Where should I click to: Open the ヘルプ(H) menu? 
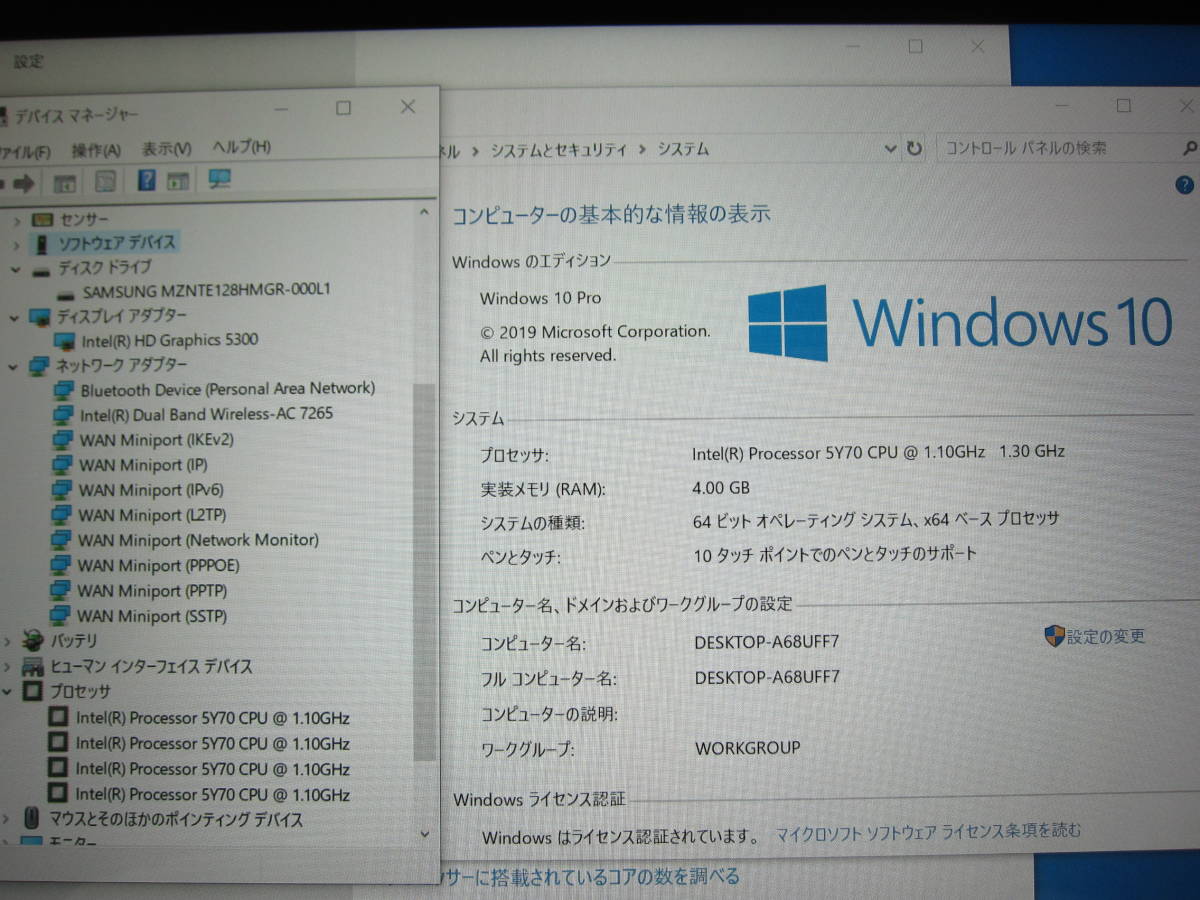[x=241, y=147]
